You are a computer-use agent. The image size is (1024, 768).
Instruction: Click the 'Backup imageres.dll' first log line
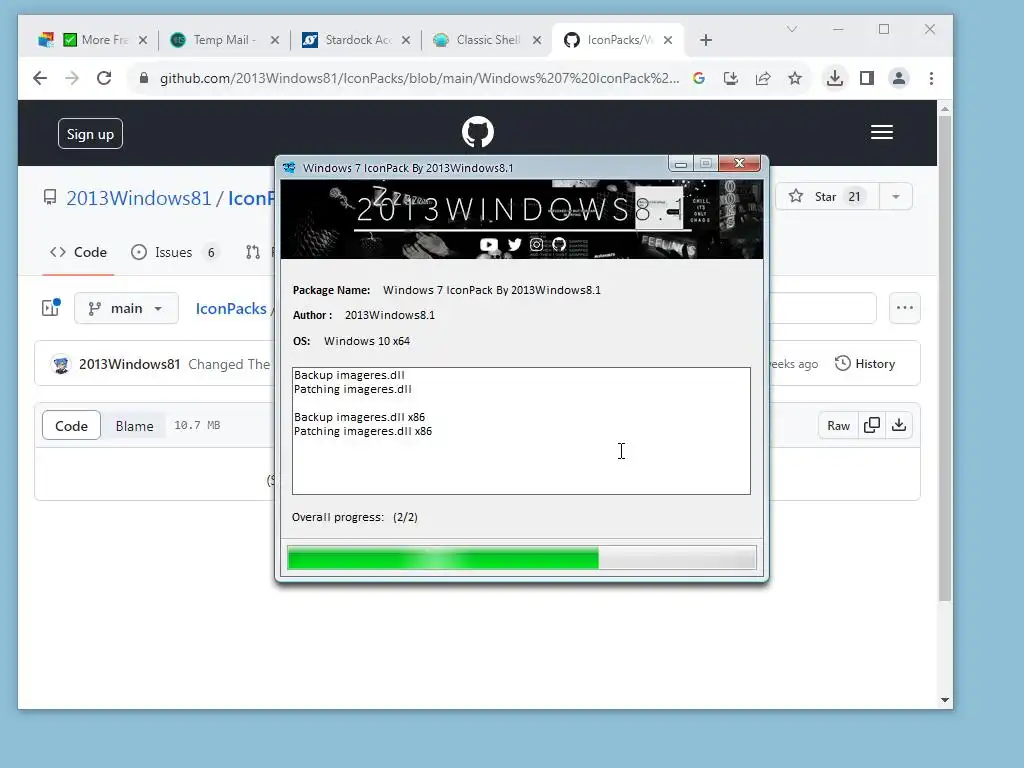[x=349, y=375]
